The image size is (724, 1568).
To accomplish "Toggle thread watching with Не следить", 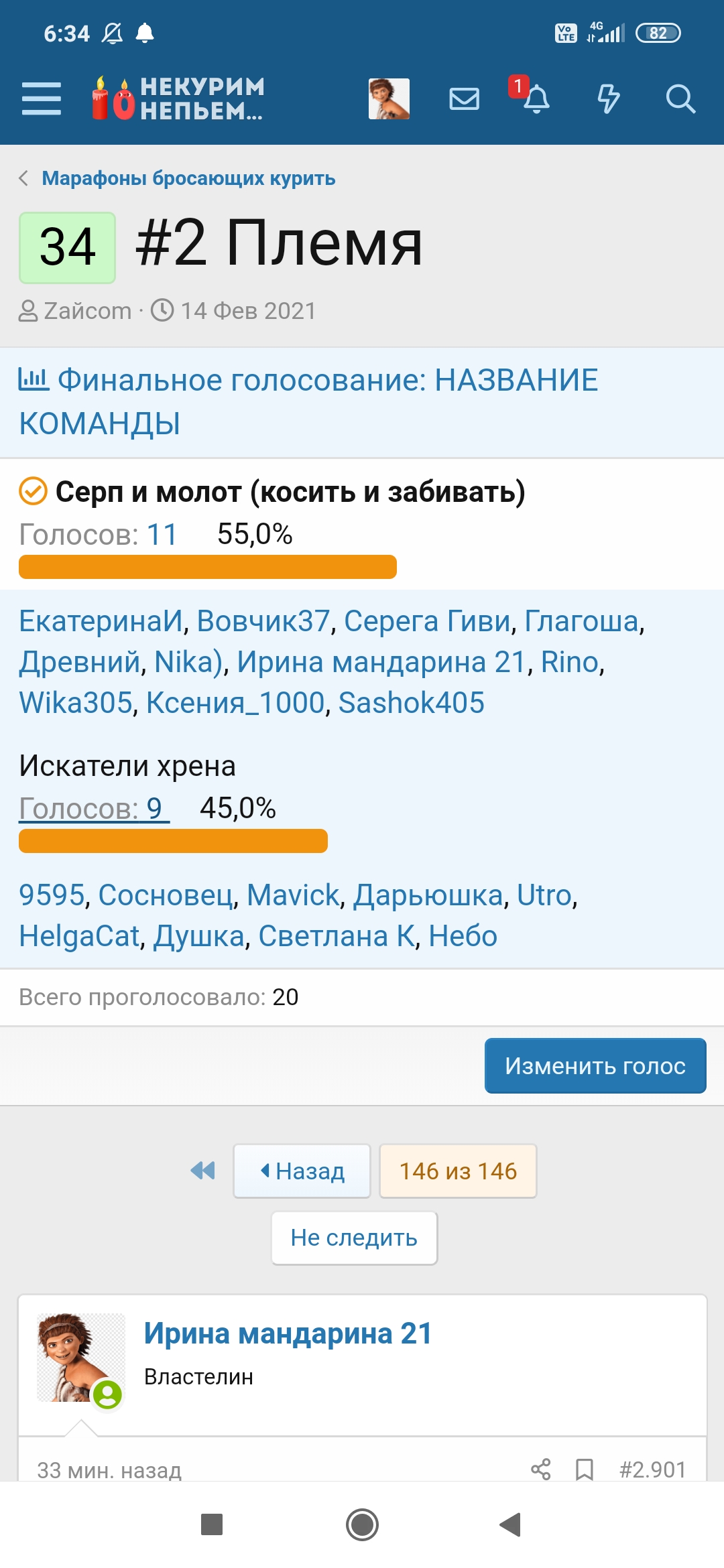I will pyautogui.click(x=354, y=1238).
